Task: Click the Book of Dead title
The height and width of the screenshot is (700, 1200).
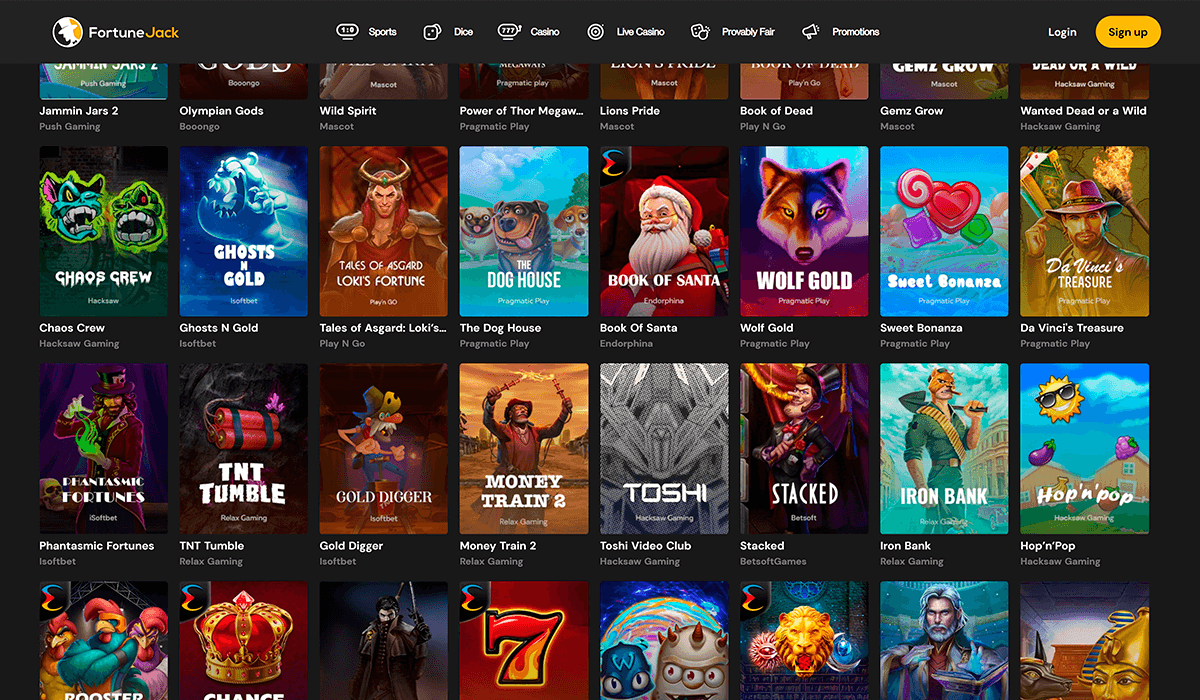Action: pos(776,111)
